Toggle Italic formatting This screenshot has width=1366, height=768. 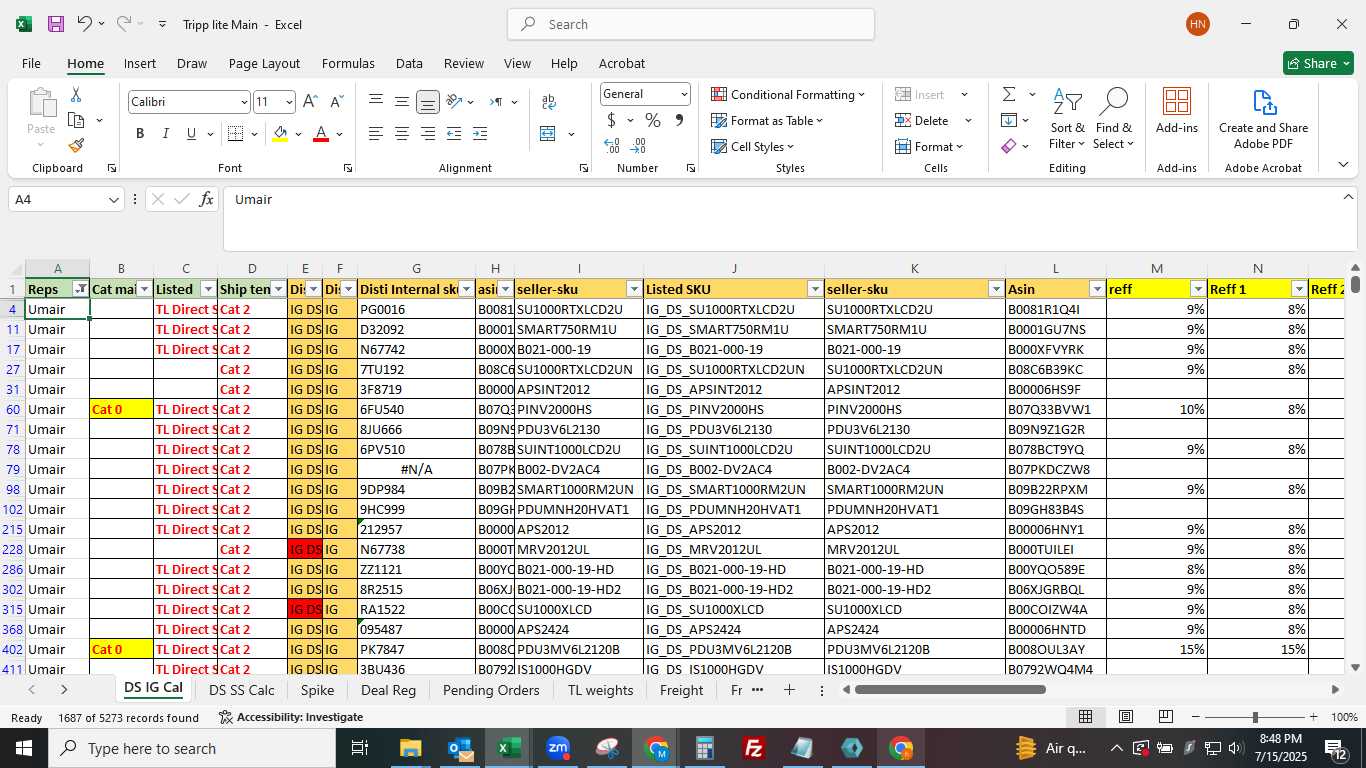click(x=166, y=134)
